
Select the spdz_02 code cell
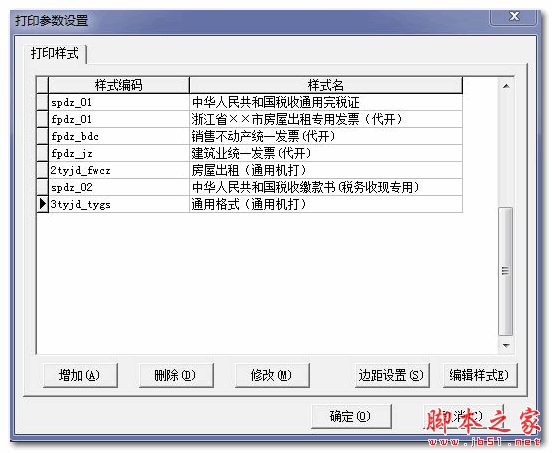pyautogui.click(x=119, y=187)
